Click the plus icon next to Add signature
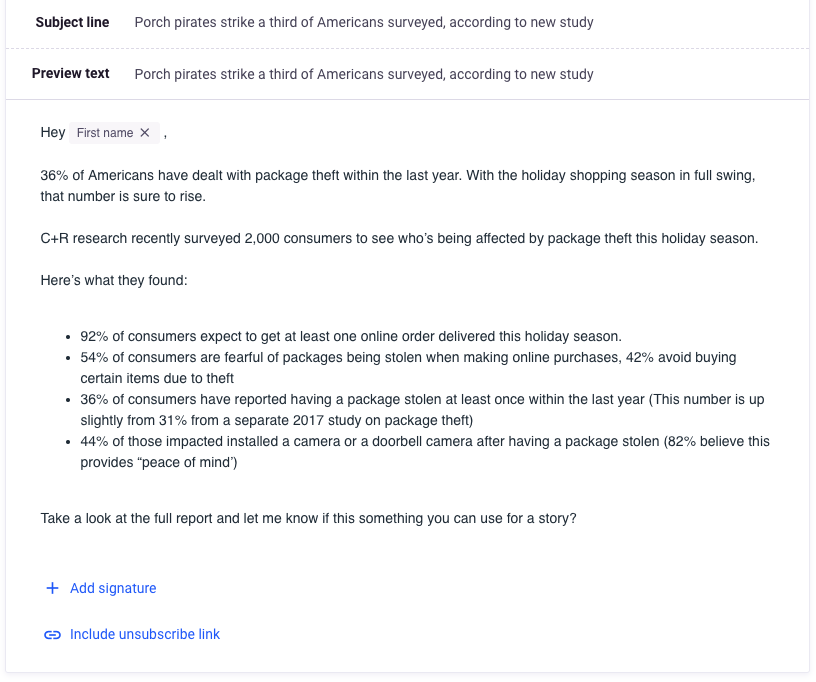Image resolution: width=816 pixels, height=682 pixels. click(x=52, y=589)
